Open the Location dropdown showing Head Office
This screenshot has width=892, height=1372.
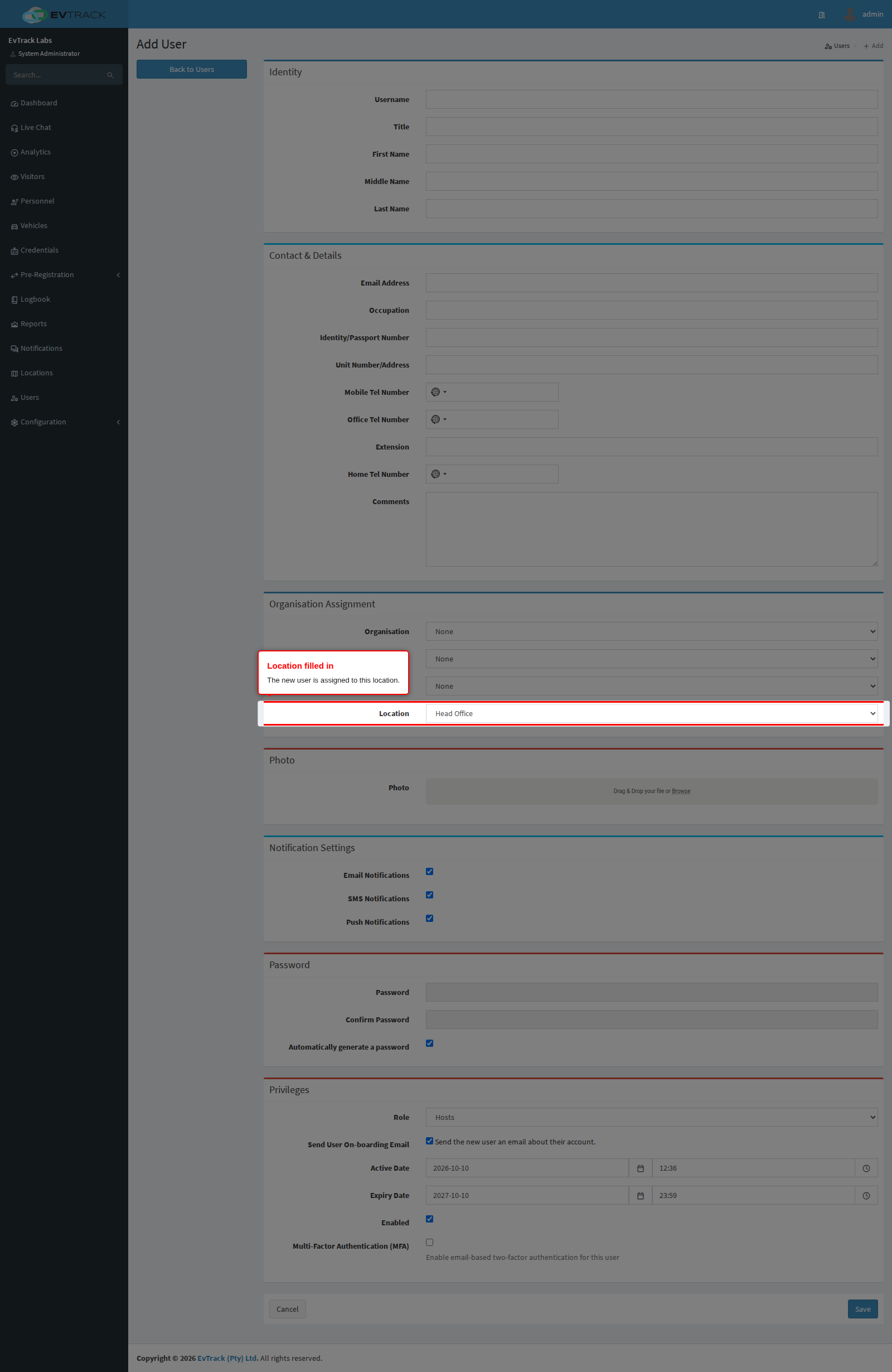click(x=652, y=713)
